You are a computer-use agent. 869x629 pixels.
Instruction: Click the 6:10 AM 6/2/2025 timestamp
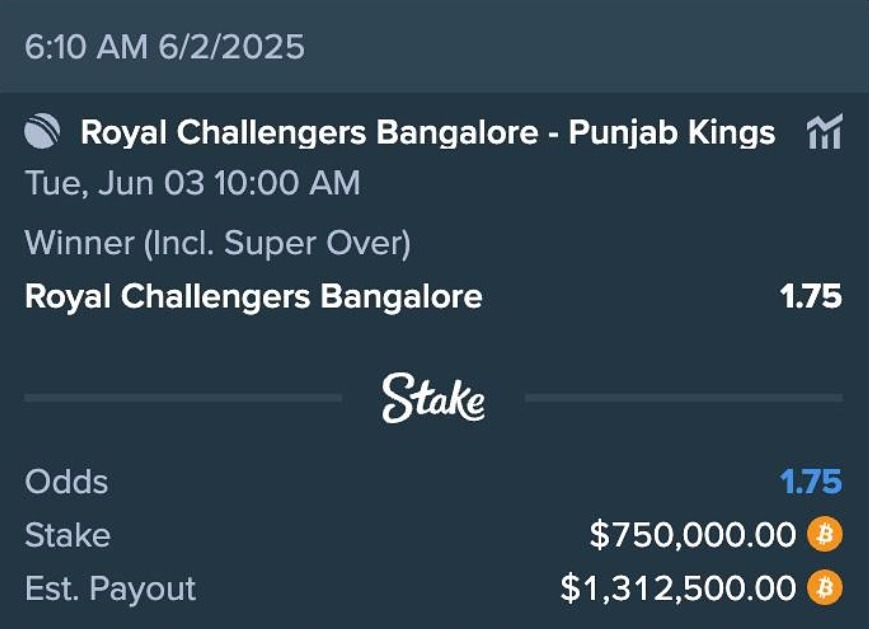click(x=165, y=46)
